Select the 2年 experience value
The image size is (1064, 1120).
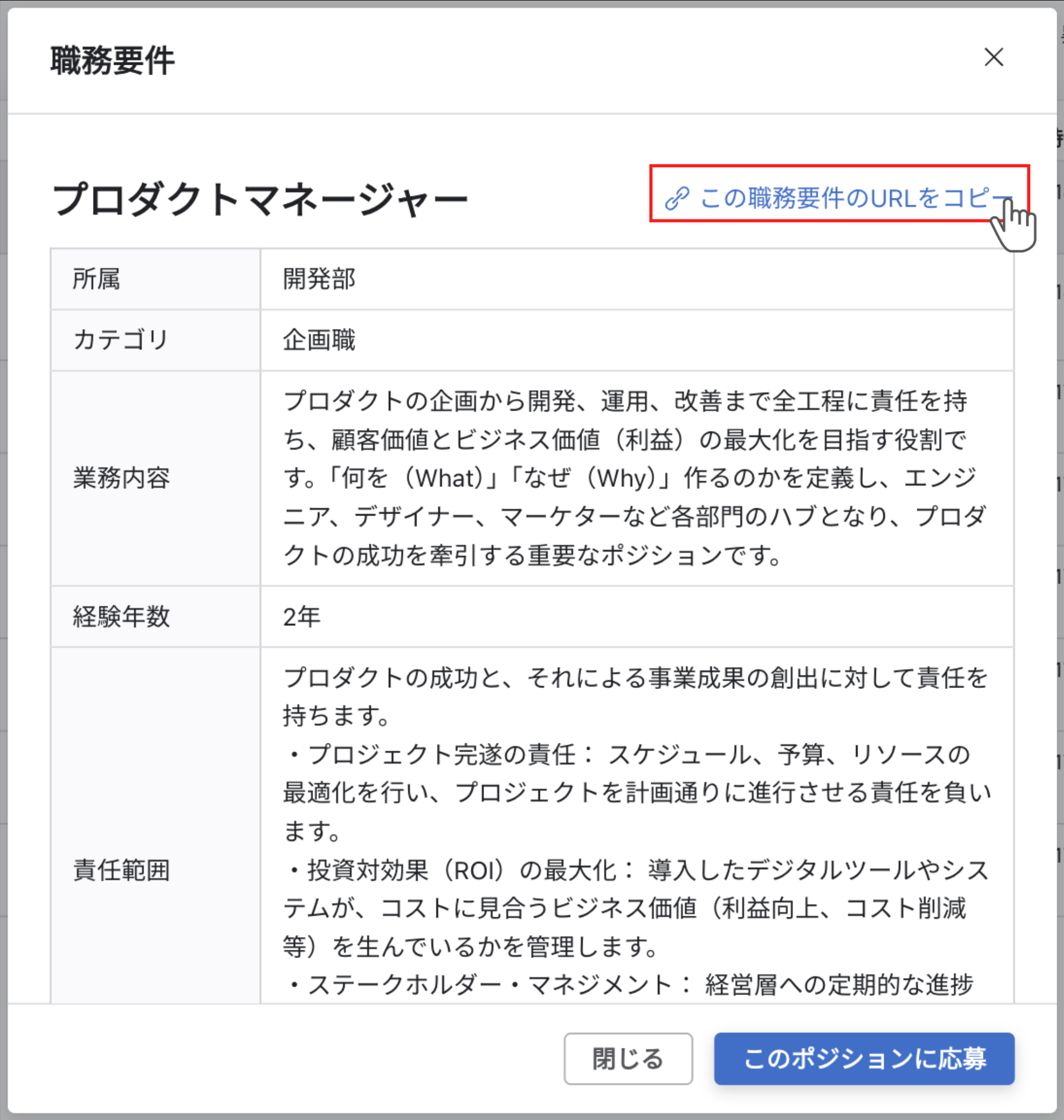[x=302, y=616]
